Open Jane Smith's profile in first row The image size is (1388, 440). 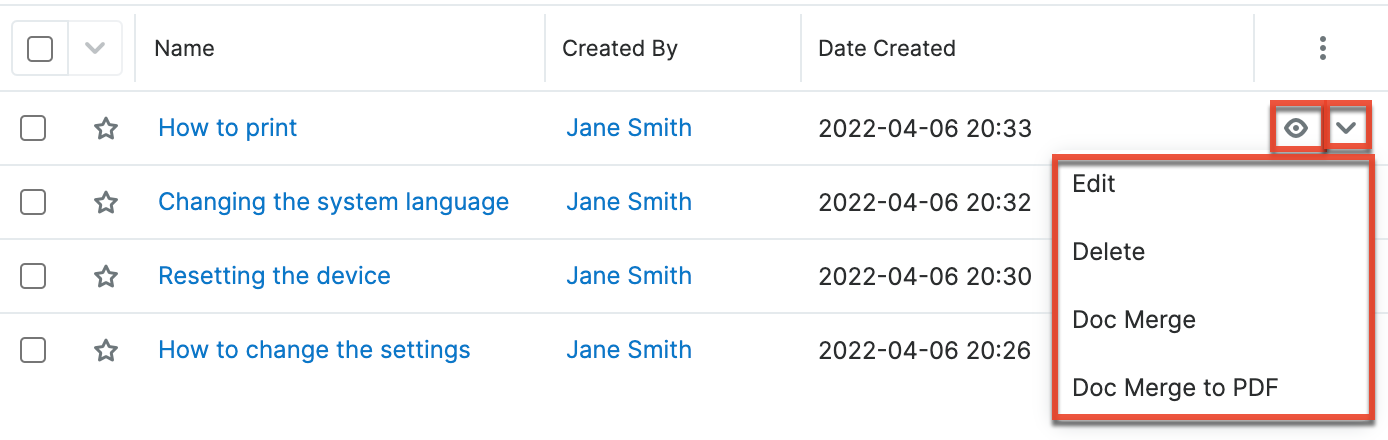pos(629,128)
